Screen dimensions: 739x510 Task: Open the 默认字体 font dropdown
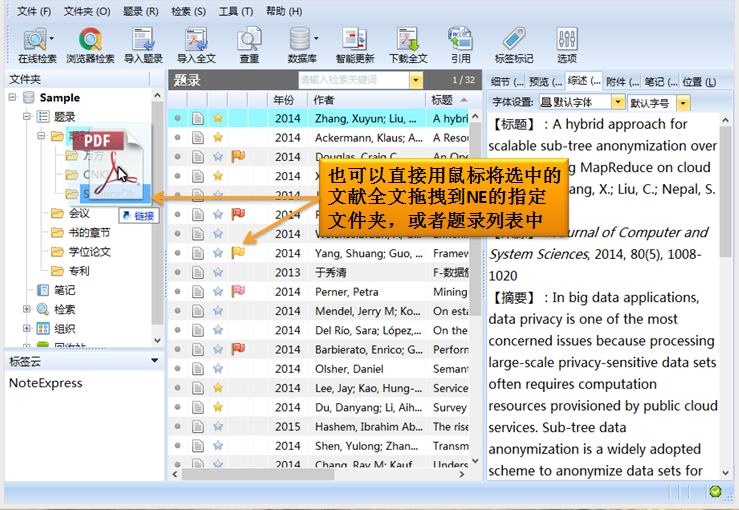pos(618,102)
